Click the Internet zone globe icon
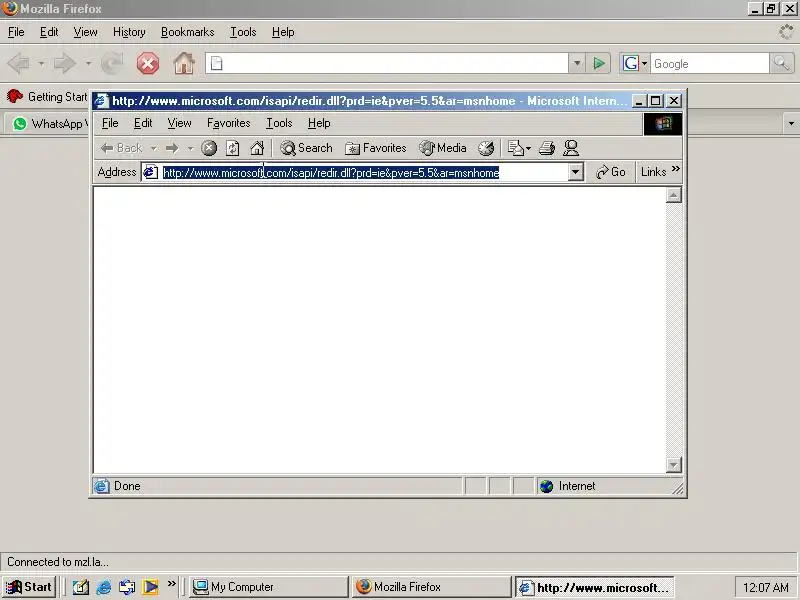 point(546,486)
